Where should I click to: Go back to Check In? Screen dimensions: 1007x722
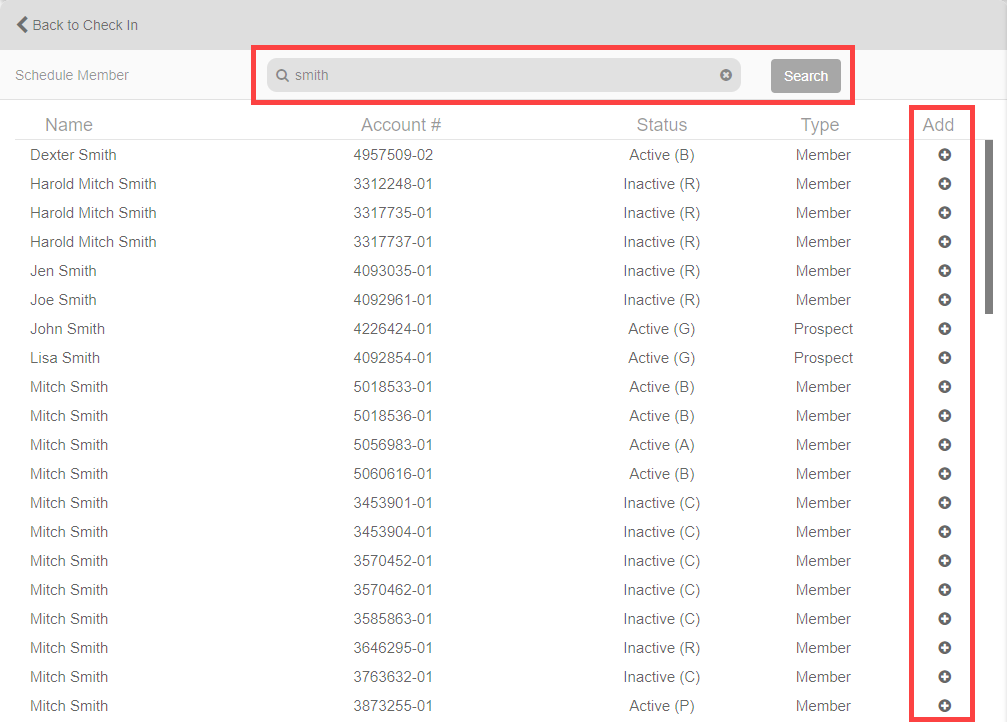click(77, 25)
